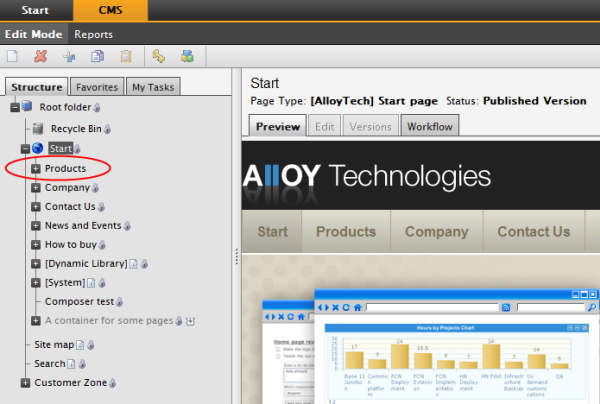Screen dimensions: 600x404
Task: Click the New Page toolbar icon
Action: [14, 55]
